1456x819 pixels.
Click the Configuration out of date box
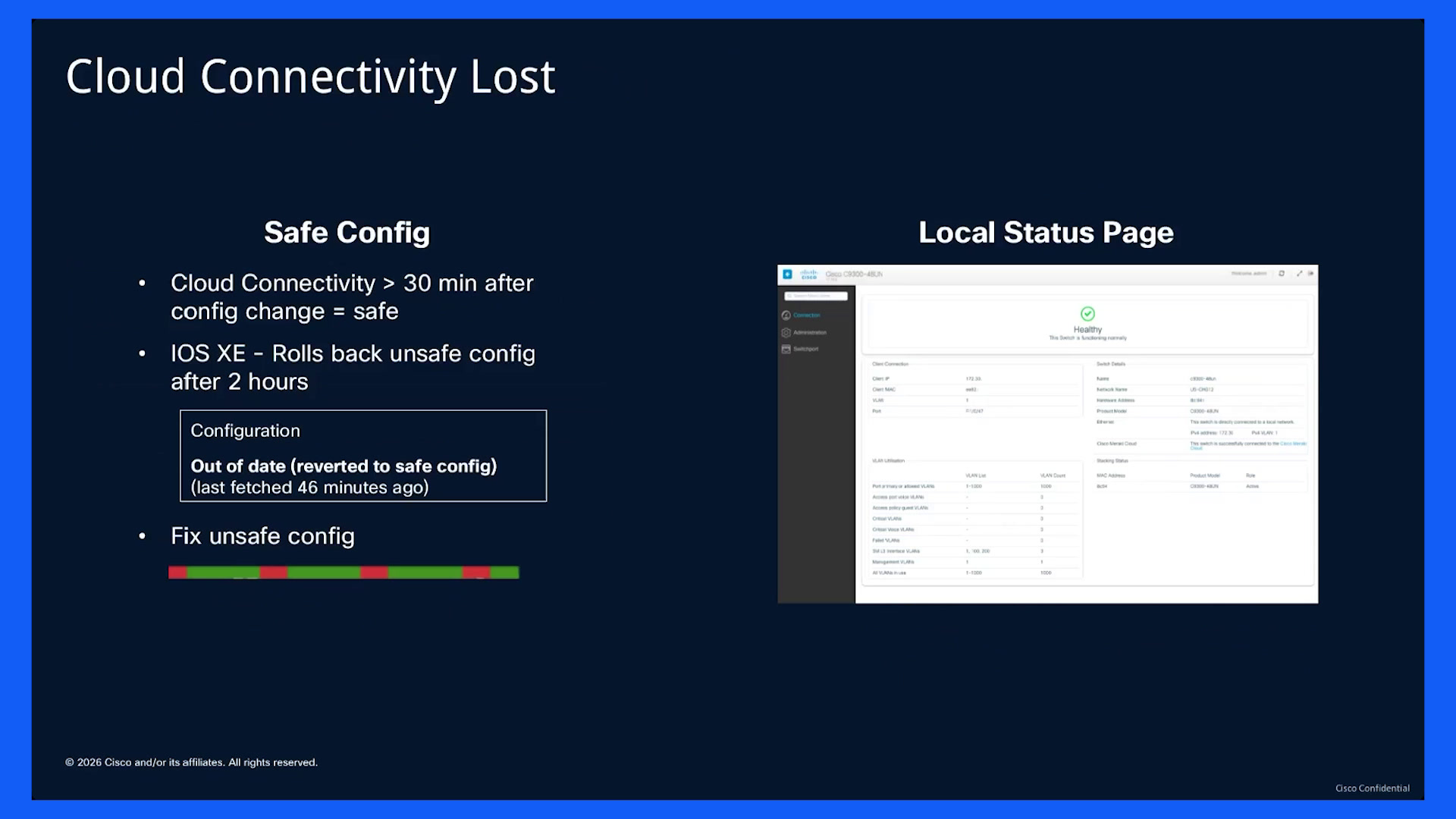pyautogui.click(x=363, y=456)
